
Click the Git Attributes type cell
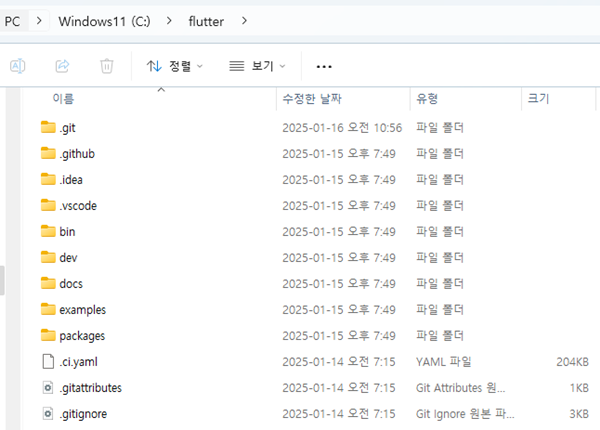[x=460, y=388]
